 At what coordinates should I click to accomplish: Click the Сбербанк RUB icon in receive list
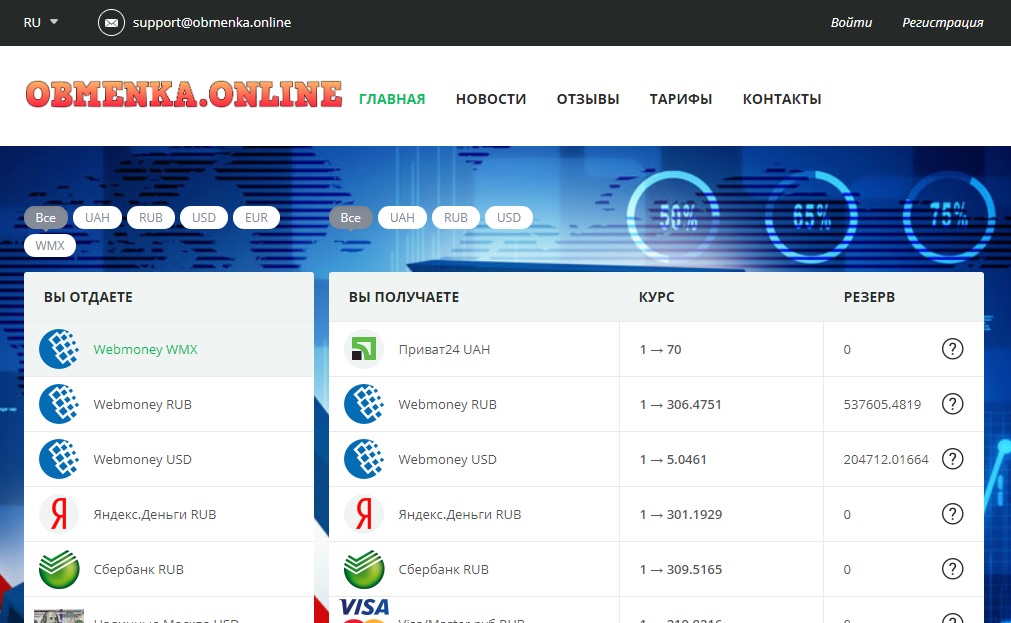[364, 569]
